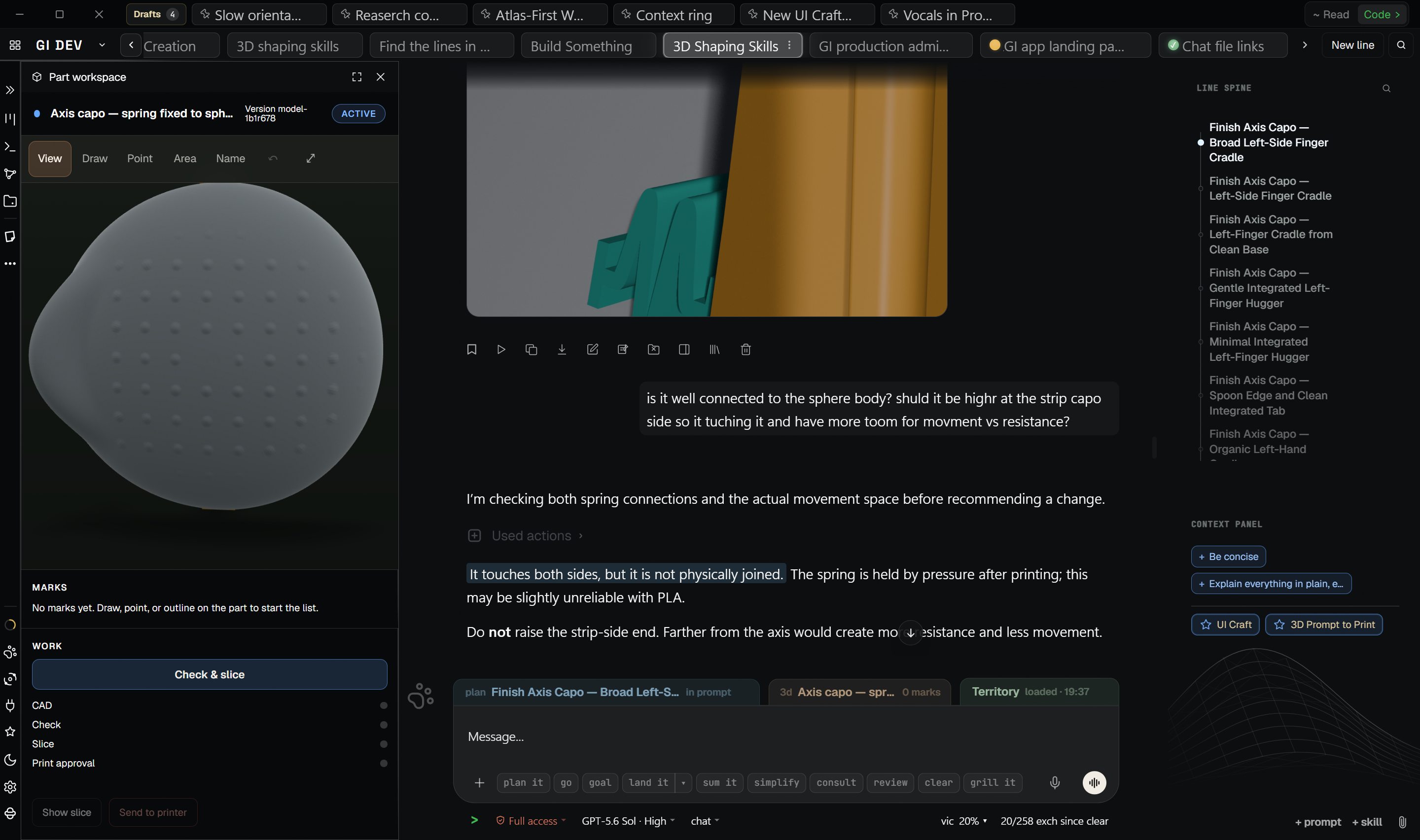Add an attachment with the plus icon
Image resolution: width=1420 pixels, height=840 pixels.
(x=479, y=782)
